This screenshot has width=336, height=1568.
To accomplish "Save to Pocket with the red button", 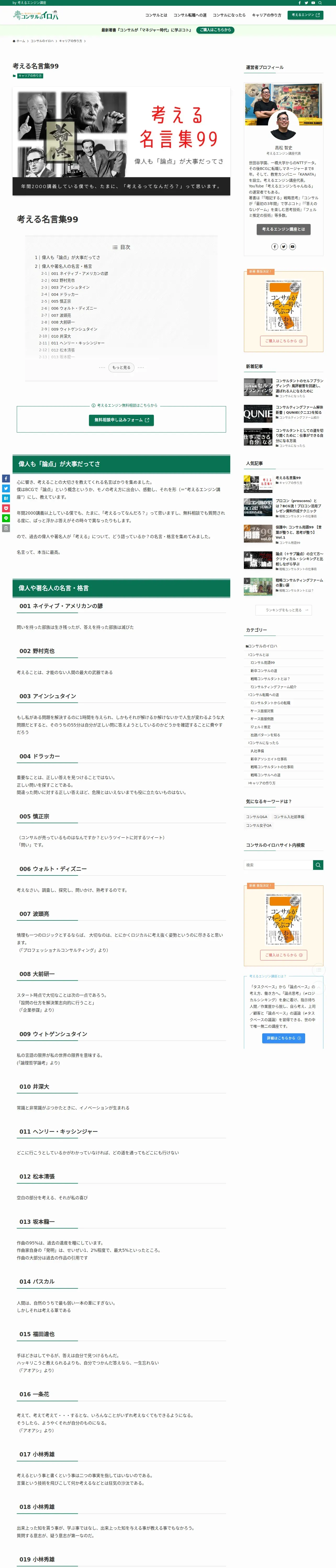I will tap(5, 508).
